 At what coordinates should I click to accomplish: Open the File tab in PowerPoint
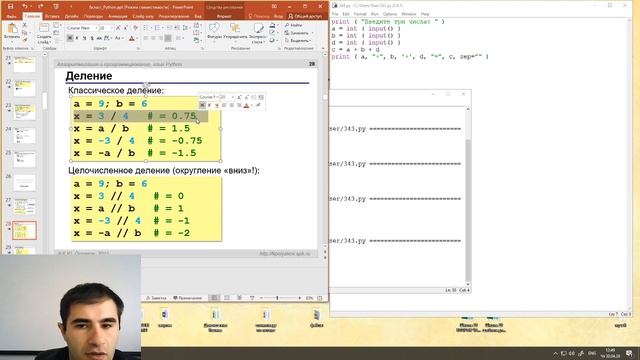coord(11,16)
